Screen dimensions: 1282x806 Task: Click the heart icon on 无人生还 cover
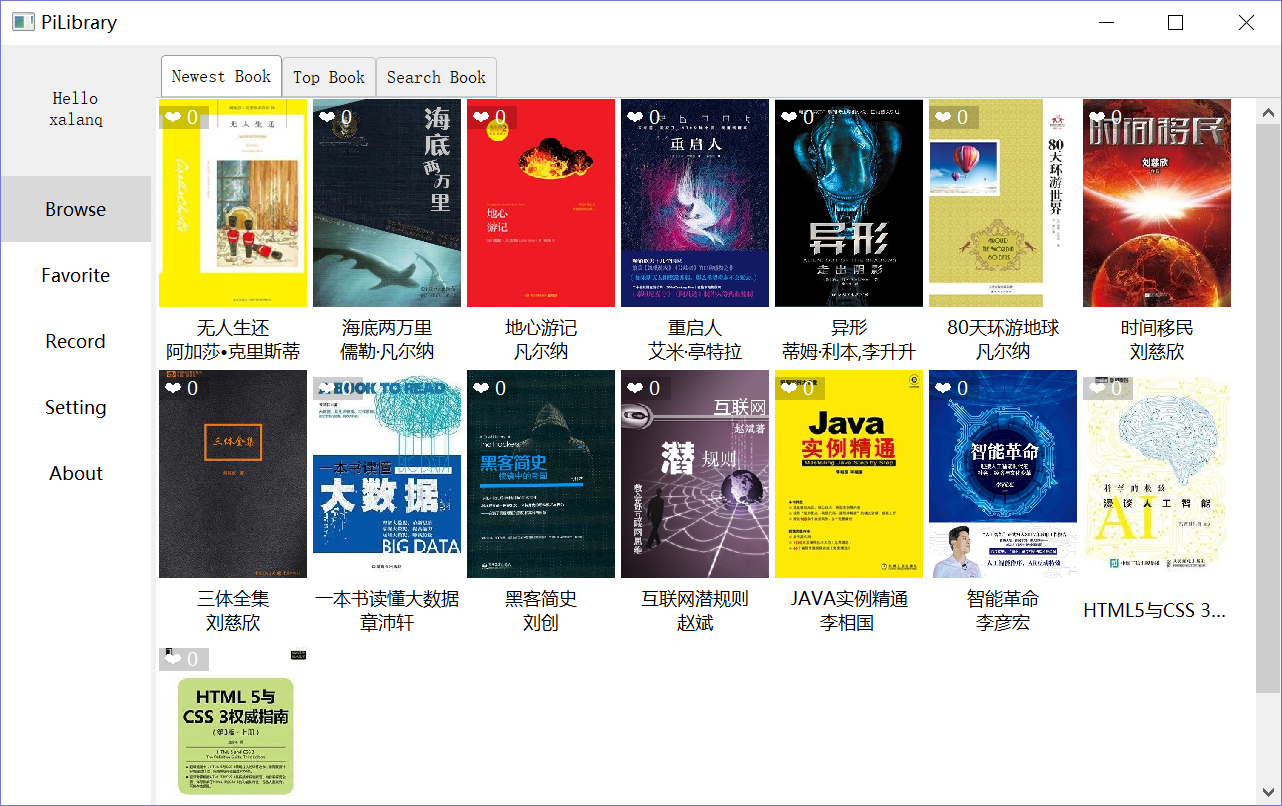173,118
